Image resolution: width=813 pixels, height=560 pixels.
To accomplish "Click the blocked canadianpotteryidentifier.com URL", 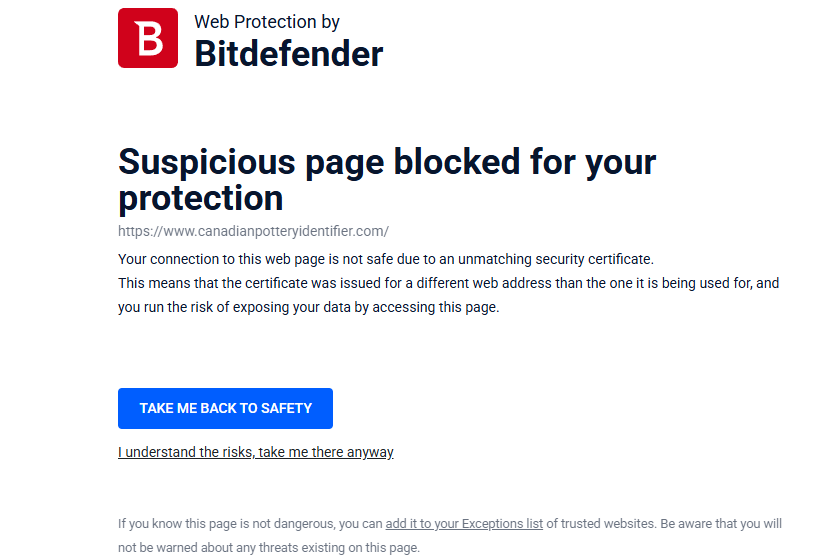I will 253,231.
